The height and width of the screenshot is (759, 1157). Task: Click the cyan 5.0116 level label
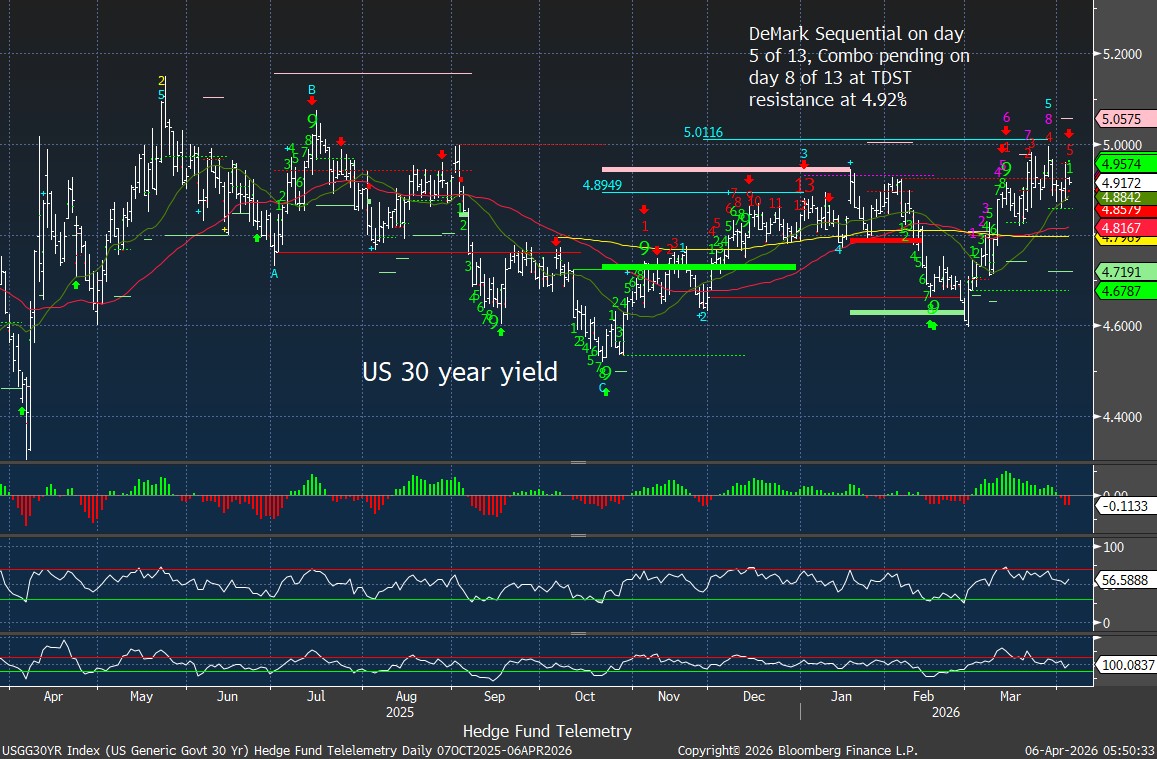[703, 132]
